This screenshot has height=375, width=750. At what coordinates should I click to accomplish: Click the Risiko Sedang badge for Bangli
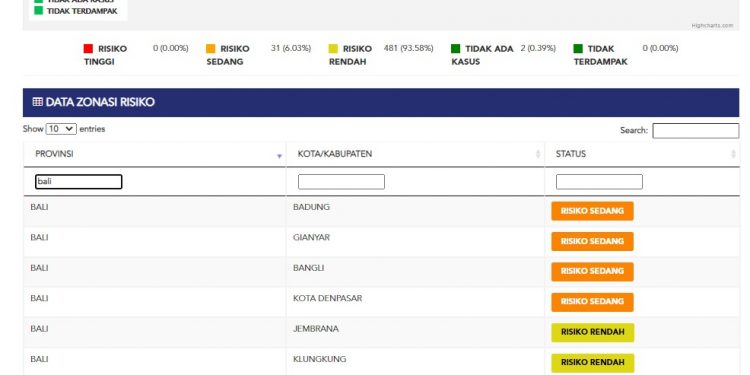pos(592,271)
